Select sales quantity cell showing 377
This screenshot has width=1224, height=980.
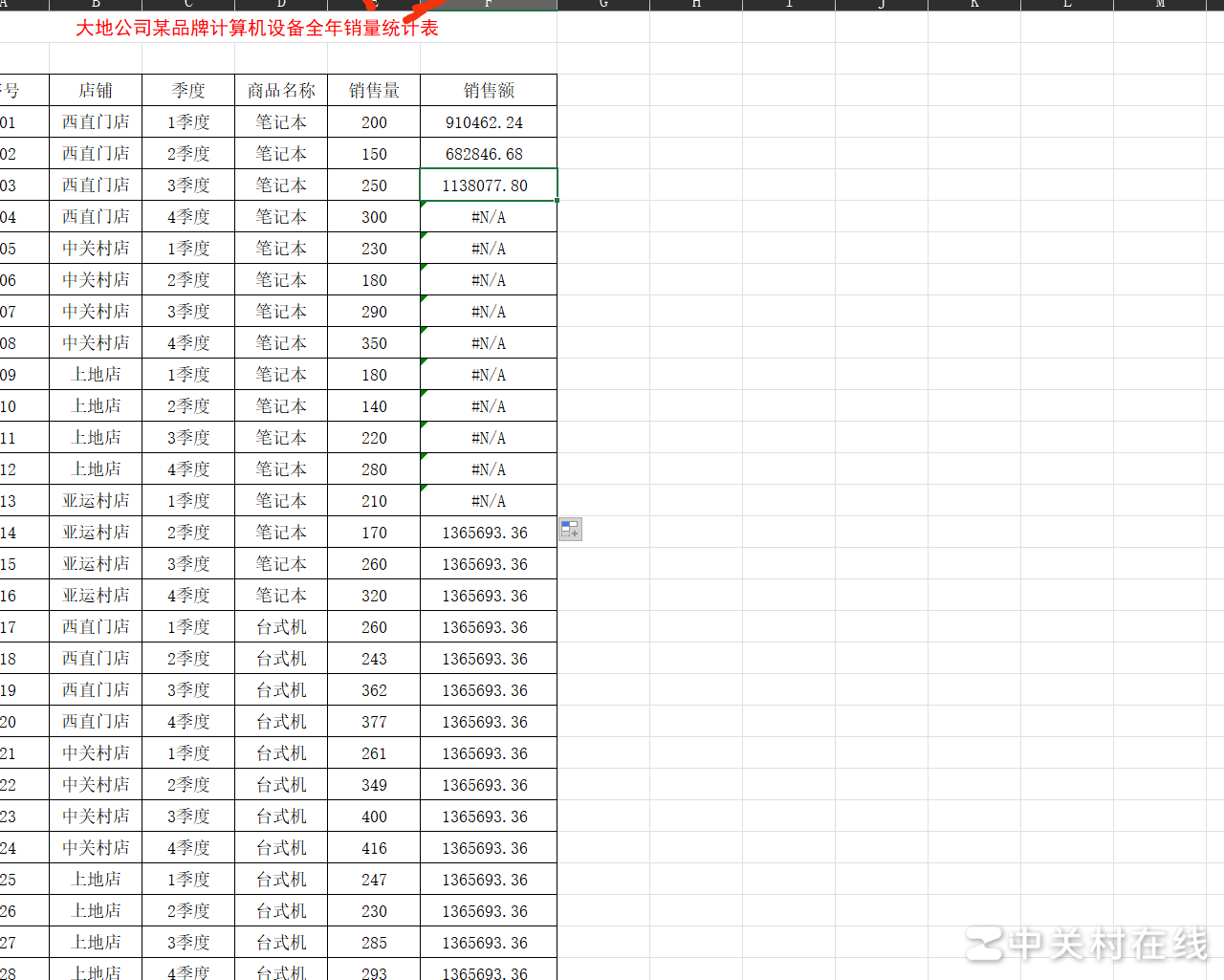pyautogui.click(x=374, y=722)
